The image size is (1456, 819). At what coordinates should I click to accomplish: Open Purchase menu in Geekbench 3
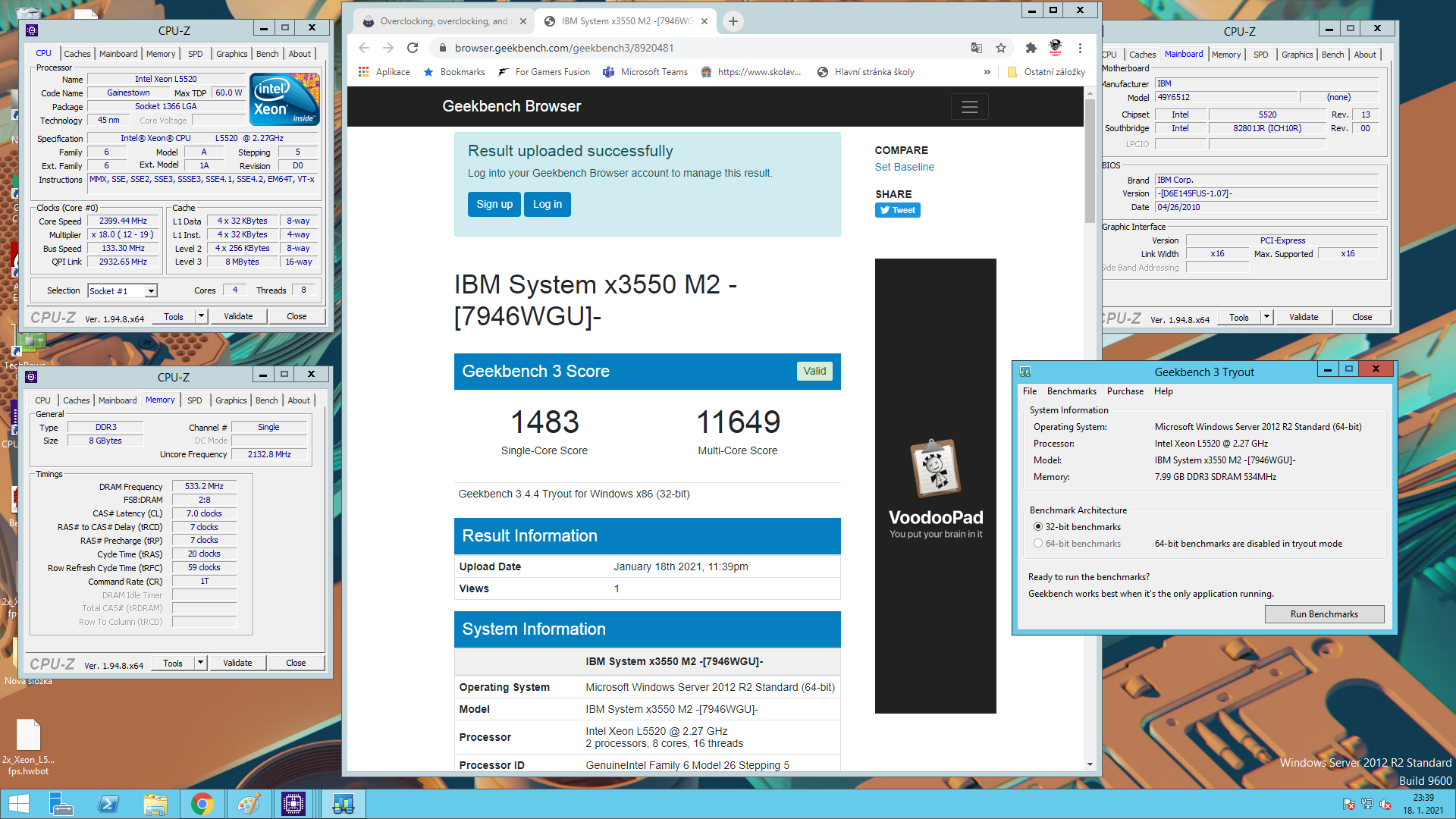tap(1125, 391)
